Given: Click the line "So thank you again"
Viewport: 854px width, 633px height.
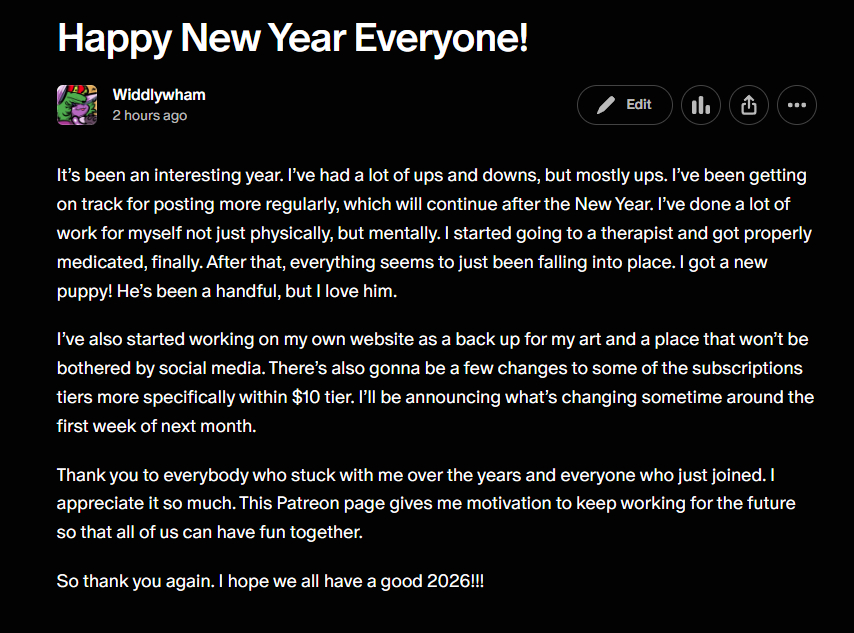Looking at the screenshot, I should click(x=270, y=581).
